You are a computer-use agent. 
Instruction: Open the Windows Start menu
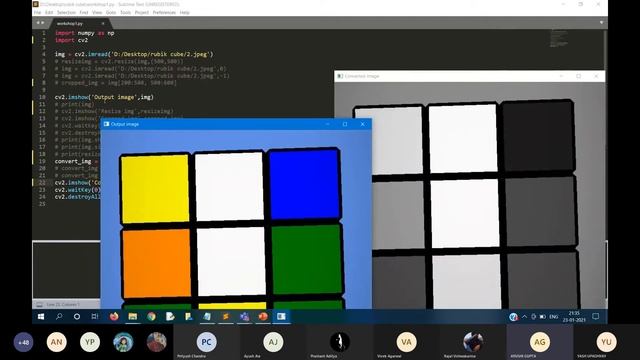coord(41,316)
